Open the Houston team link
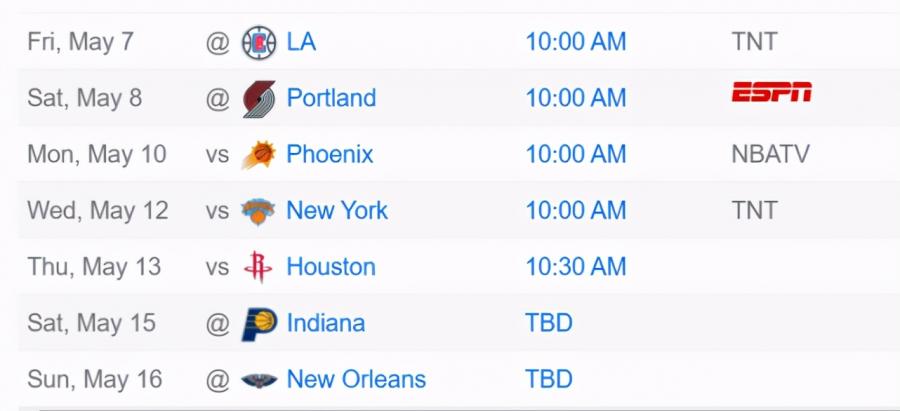900x411 pixels. (x=331, y=267)
